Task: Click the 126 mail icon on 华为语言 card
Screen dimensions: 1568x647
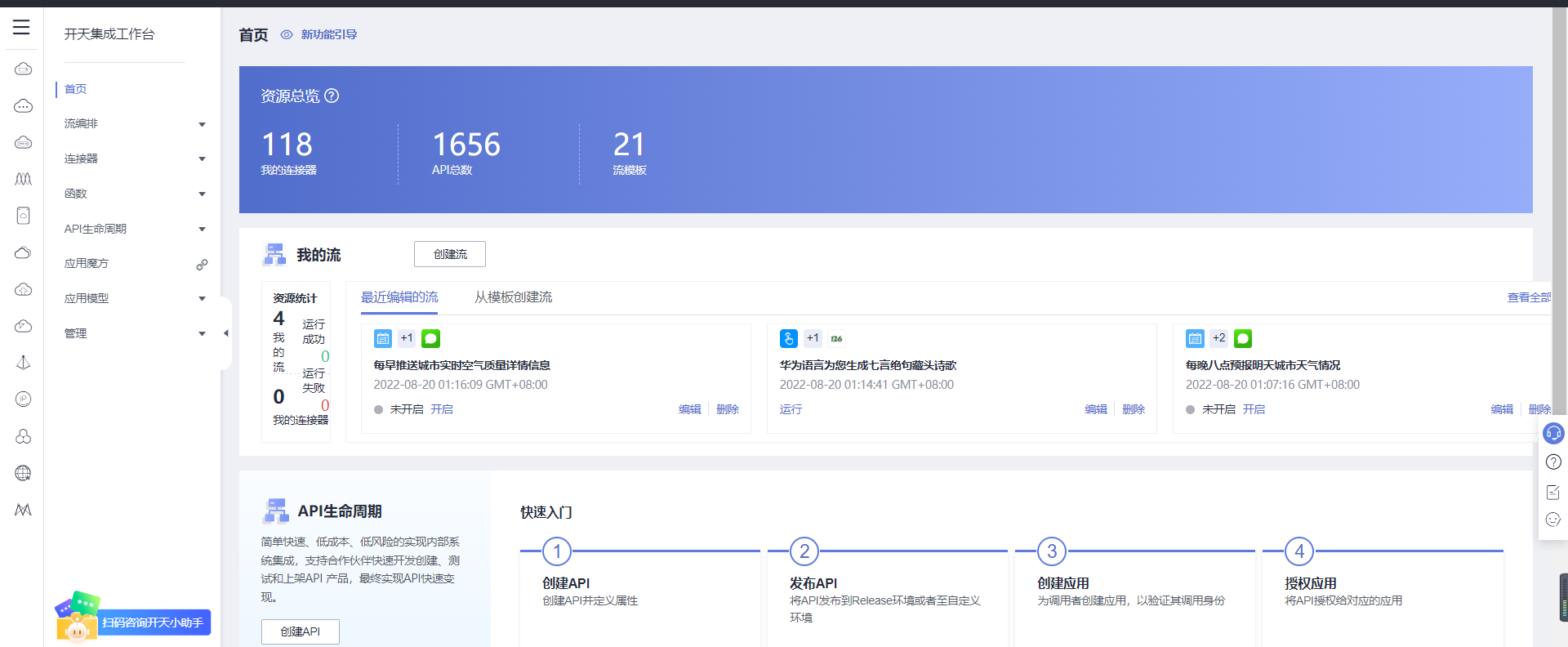Action: [x=836, y=338]
